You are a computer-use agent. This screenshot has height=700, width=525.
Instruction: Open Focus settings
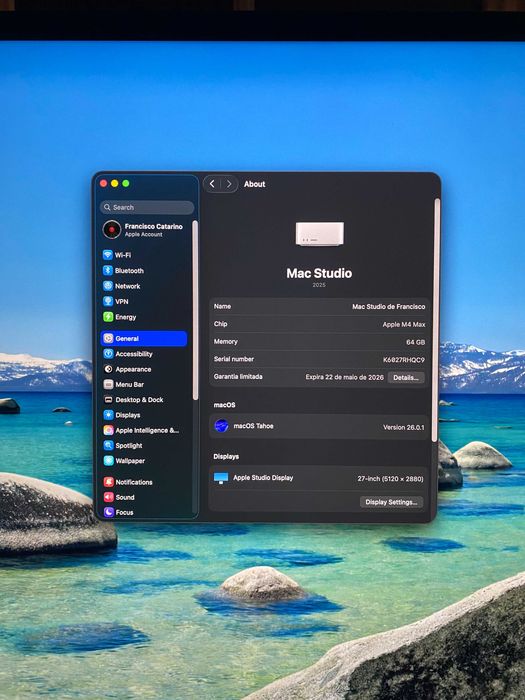118,512
